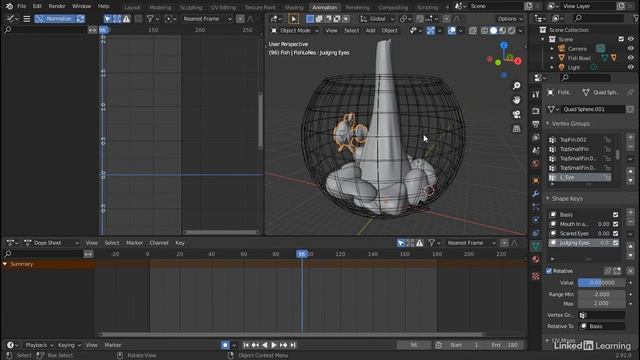
Task: Play the animation forward
Action: click(274, 345)
